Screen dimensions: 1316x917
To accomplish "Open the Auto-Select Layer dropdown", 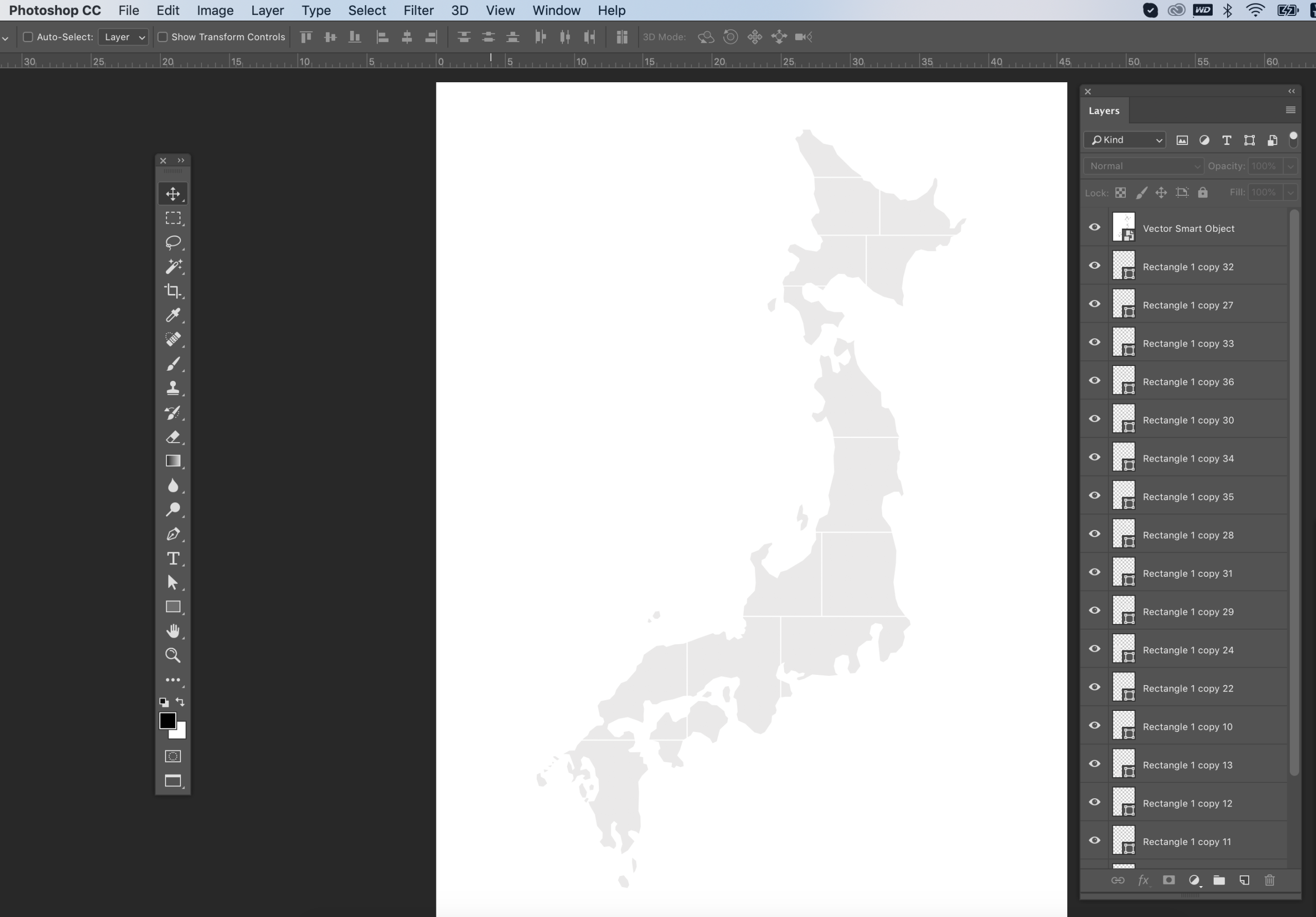I will (123, 37).
